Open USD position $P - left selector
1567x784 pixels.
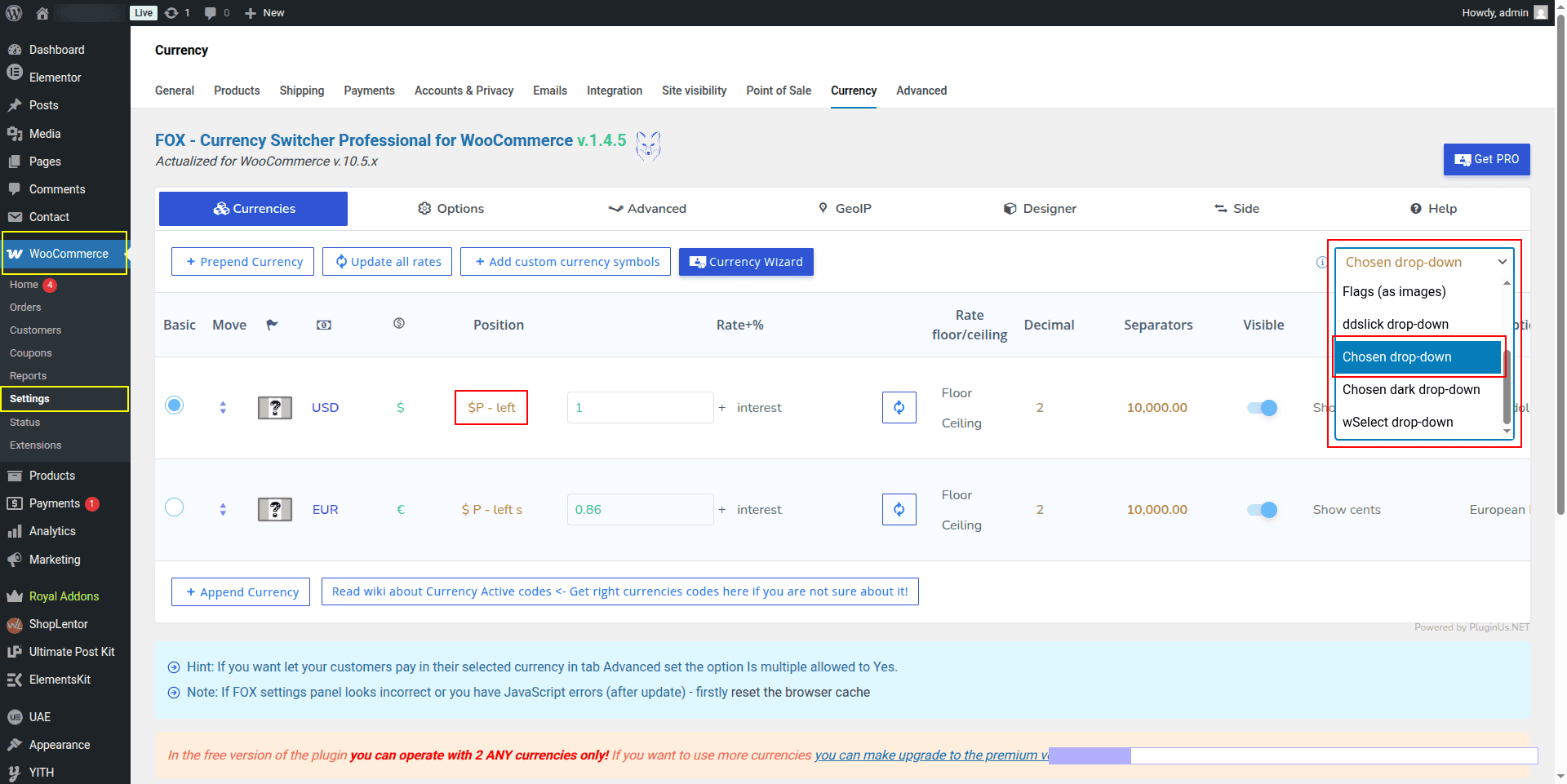click(491, 408)
